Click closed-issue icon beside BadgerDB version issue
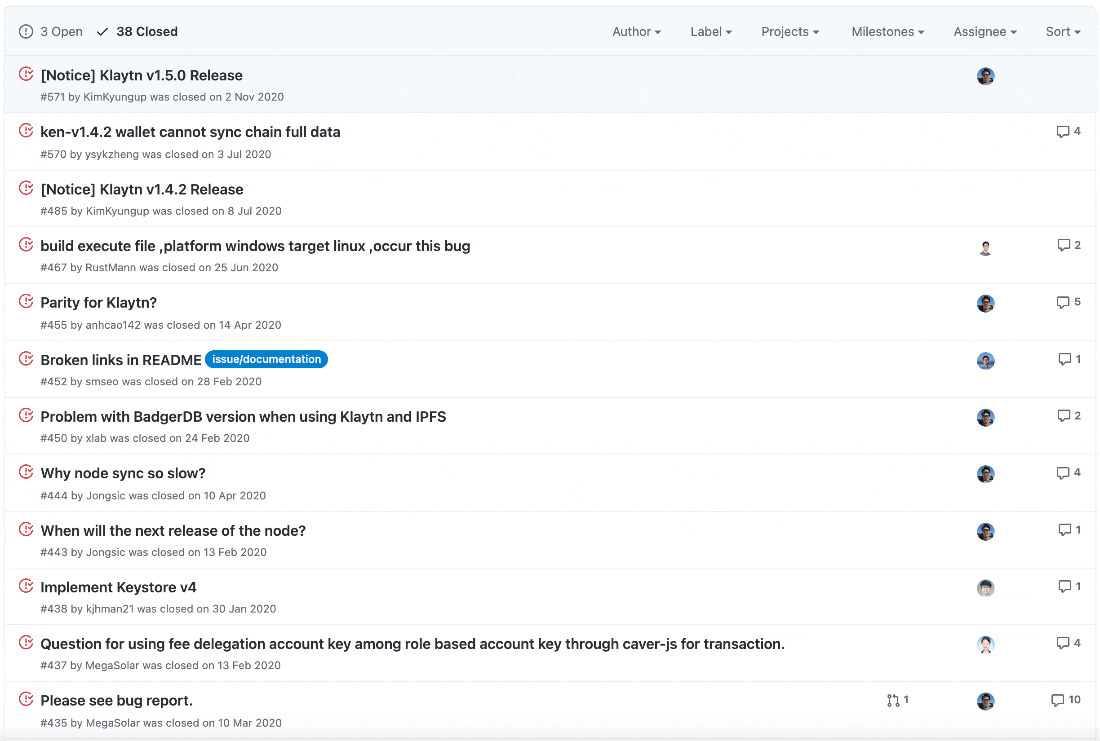The height and width of the screenshot is (741, 1100). pyautogui.click(x=26, y=415)
